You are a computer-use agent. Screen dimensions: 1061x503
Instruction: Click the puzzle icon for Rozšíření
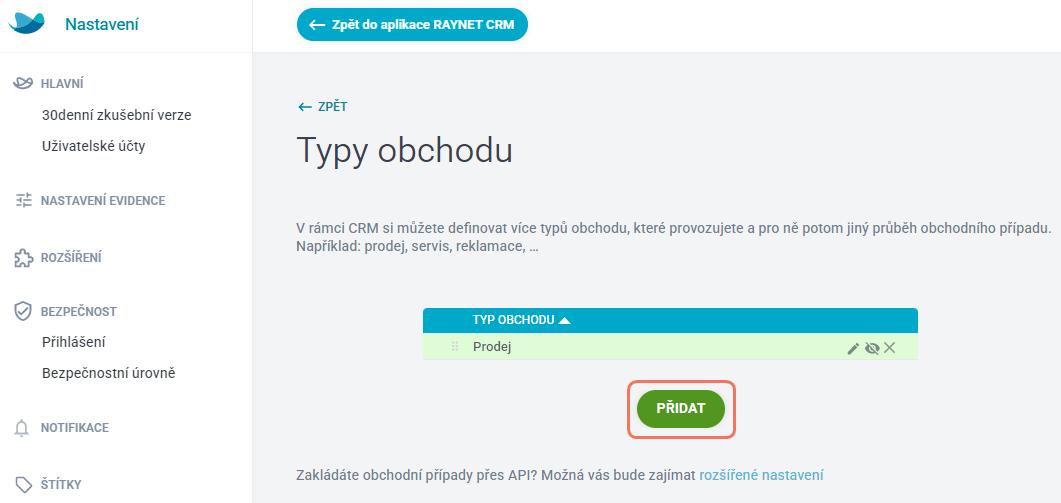click(x=24, y=258)
